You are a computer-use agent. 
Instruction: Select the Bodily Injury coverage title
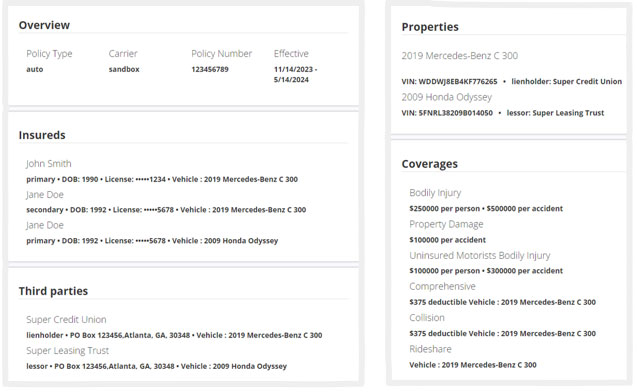tap(435, 193)
